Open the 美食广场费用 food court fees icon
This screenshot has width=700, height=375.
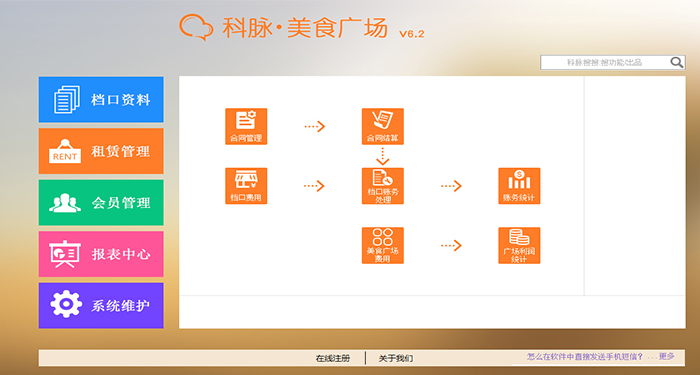click(x=383, y=246)
